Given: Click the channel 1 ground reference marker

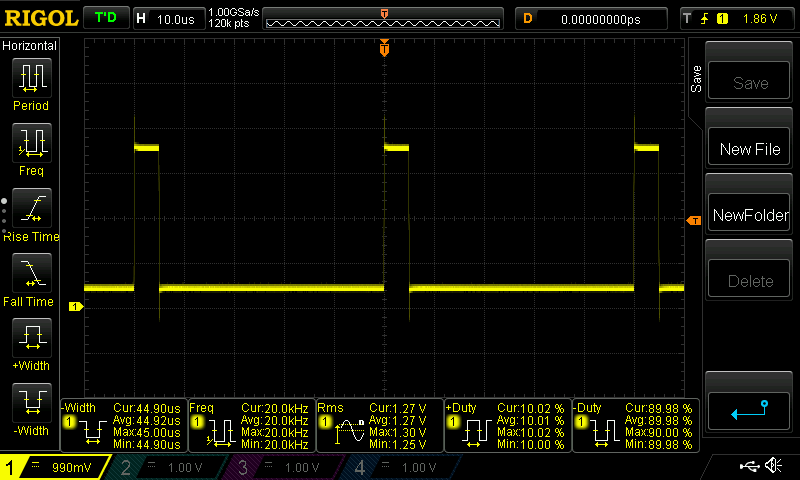Looking at the screenshot, I should (x=76, y=307).
